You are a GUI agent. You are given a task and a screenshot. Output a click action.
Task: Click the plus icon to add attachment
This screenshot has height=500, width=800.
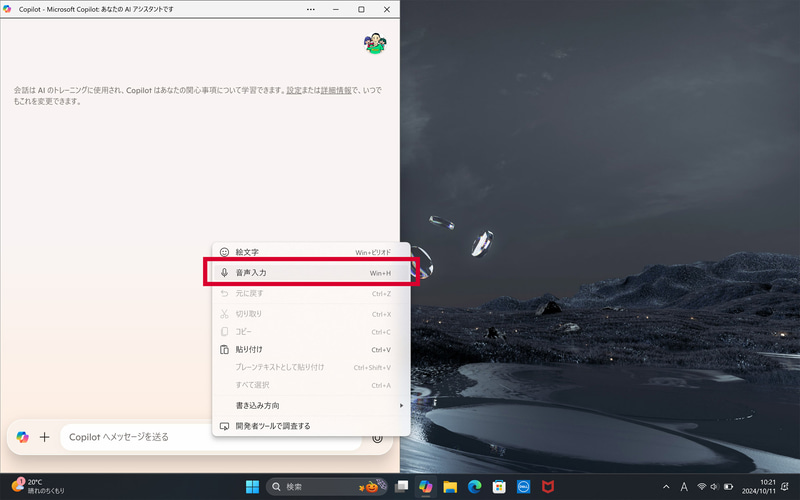(x=44, y=437)
